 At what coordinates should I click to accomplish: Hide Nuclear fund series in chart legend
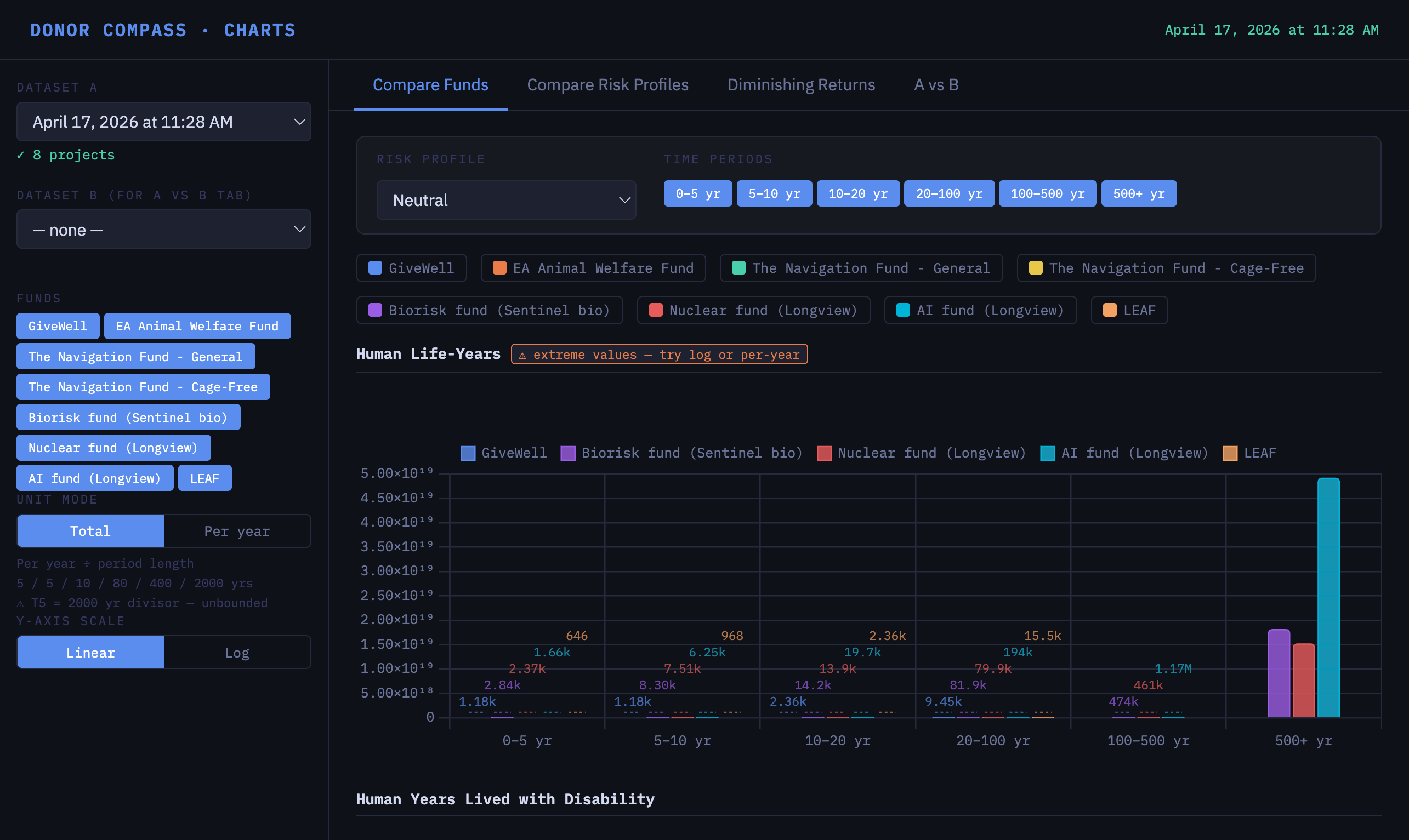click(x=921, y=453)
